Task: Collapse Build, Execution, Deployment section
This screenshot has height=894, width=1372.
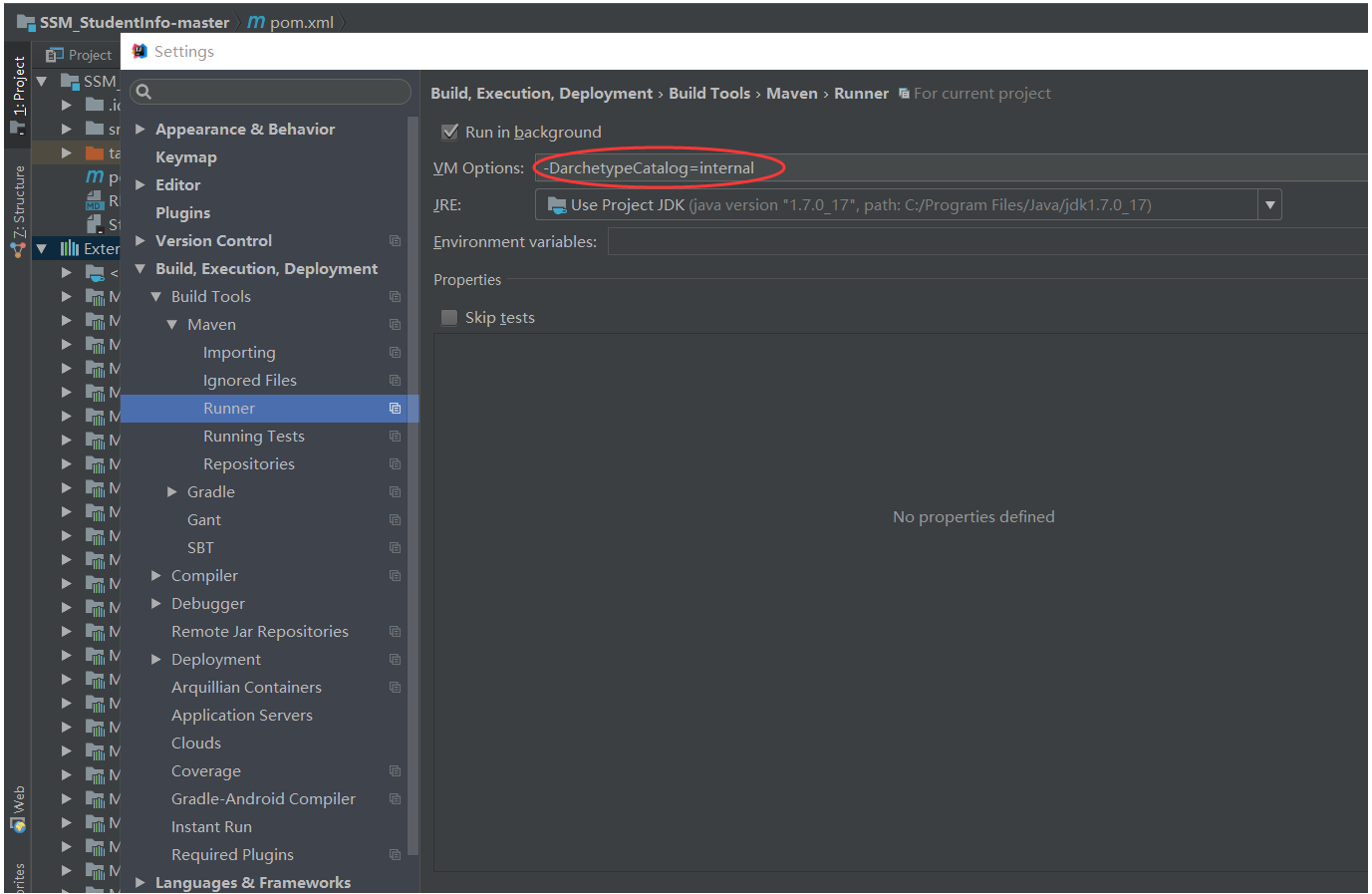Action: click(x=140, y=269)
